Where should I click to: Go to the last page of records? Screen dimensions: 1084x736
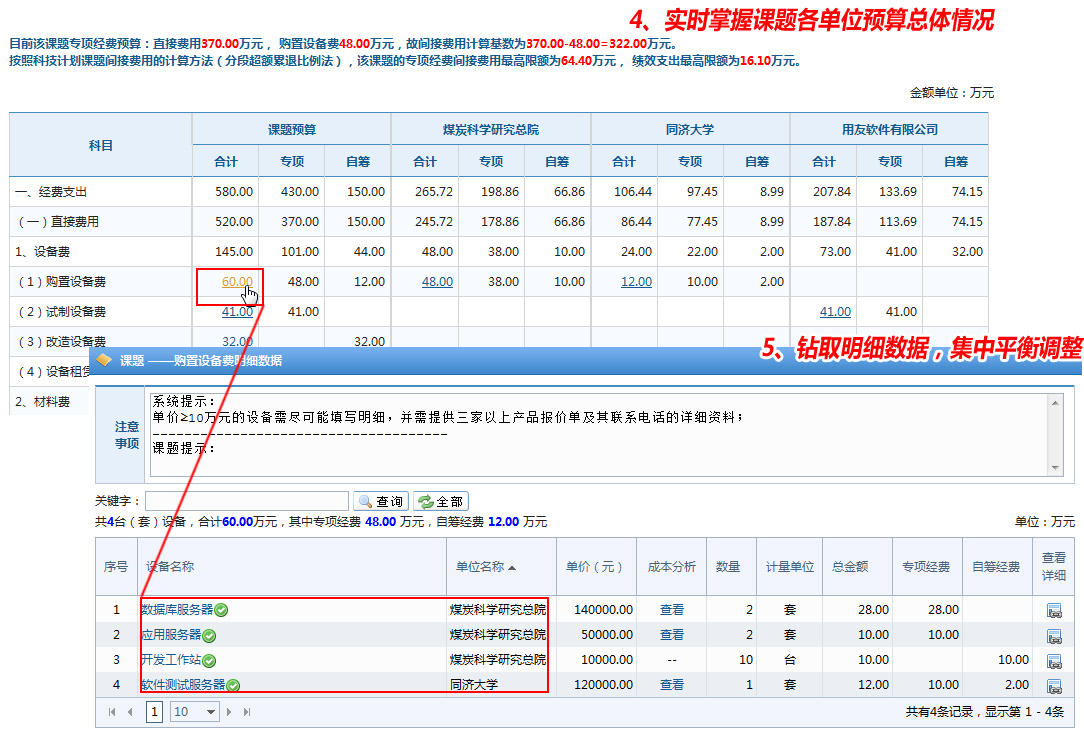coord(247,712)
